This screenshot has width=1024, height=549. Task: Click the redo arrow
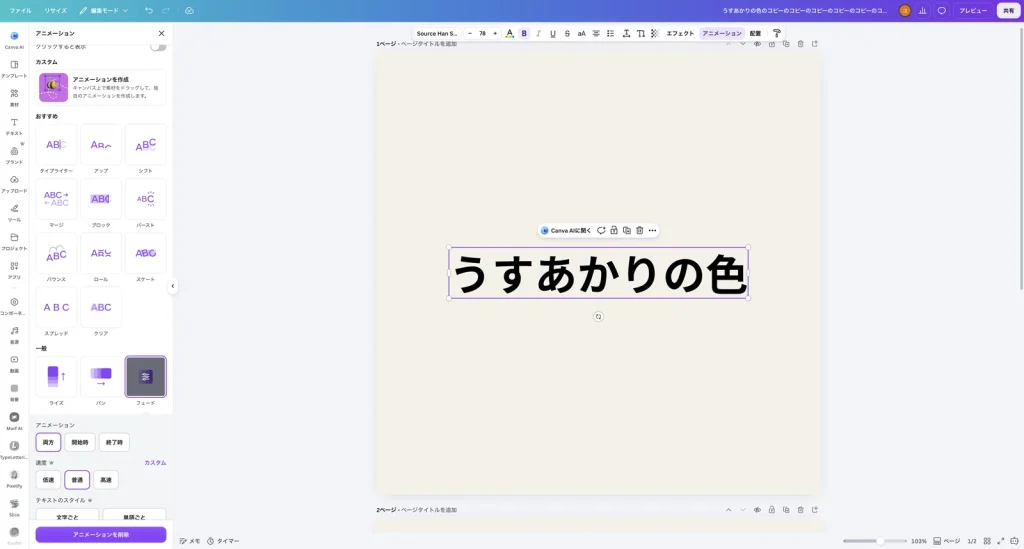[x=166, y=10]
